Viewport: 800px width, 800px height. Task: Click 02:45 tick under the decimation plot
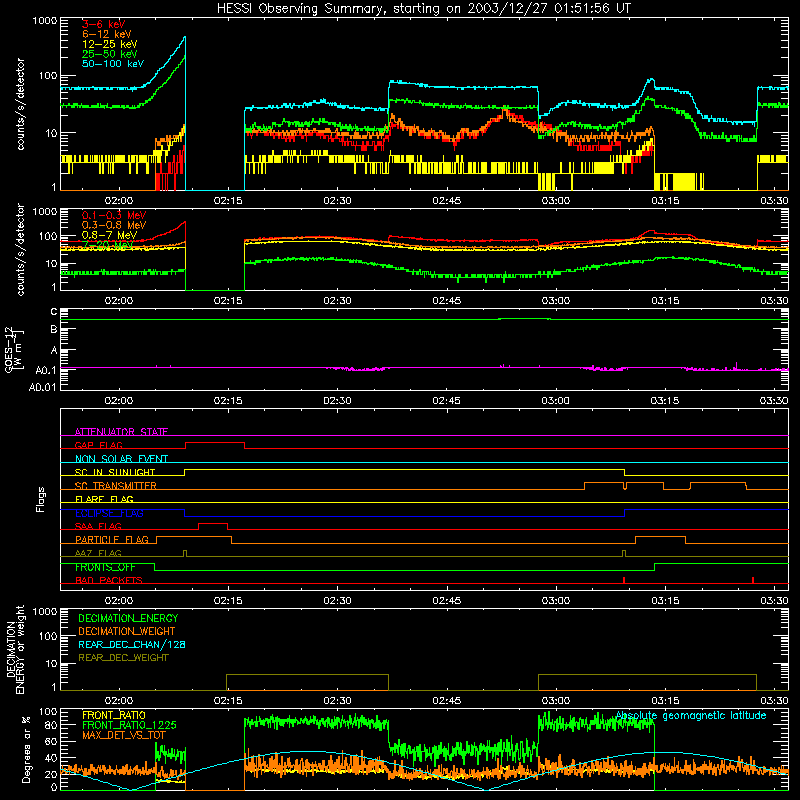tap(446, 701)
